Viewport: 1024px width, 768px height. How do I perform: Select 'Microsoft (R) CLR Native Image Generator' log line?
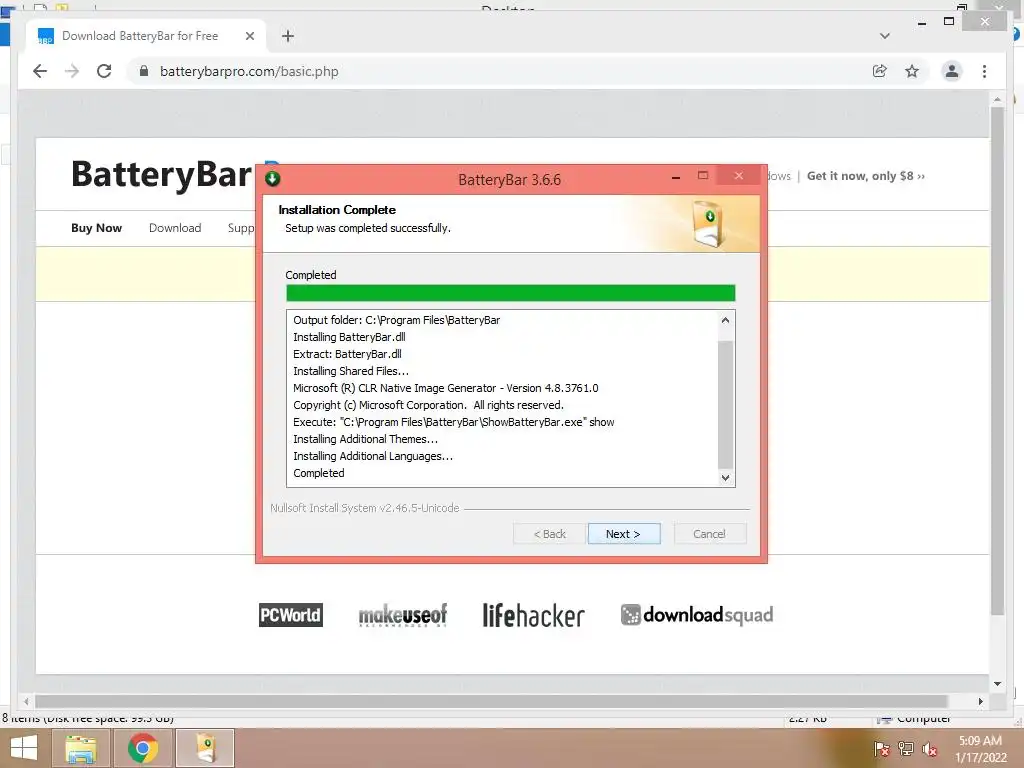pyautogui.click(x=445, y=388)
